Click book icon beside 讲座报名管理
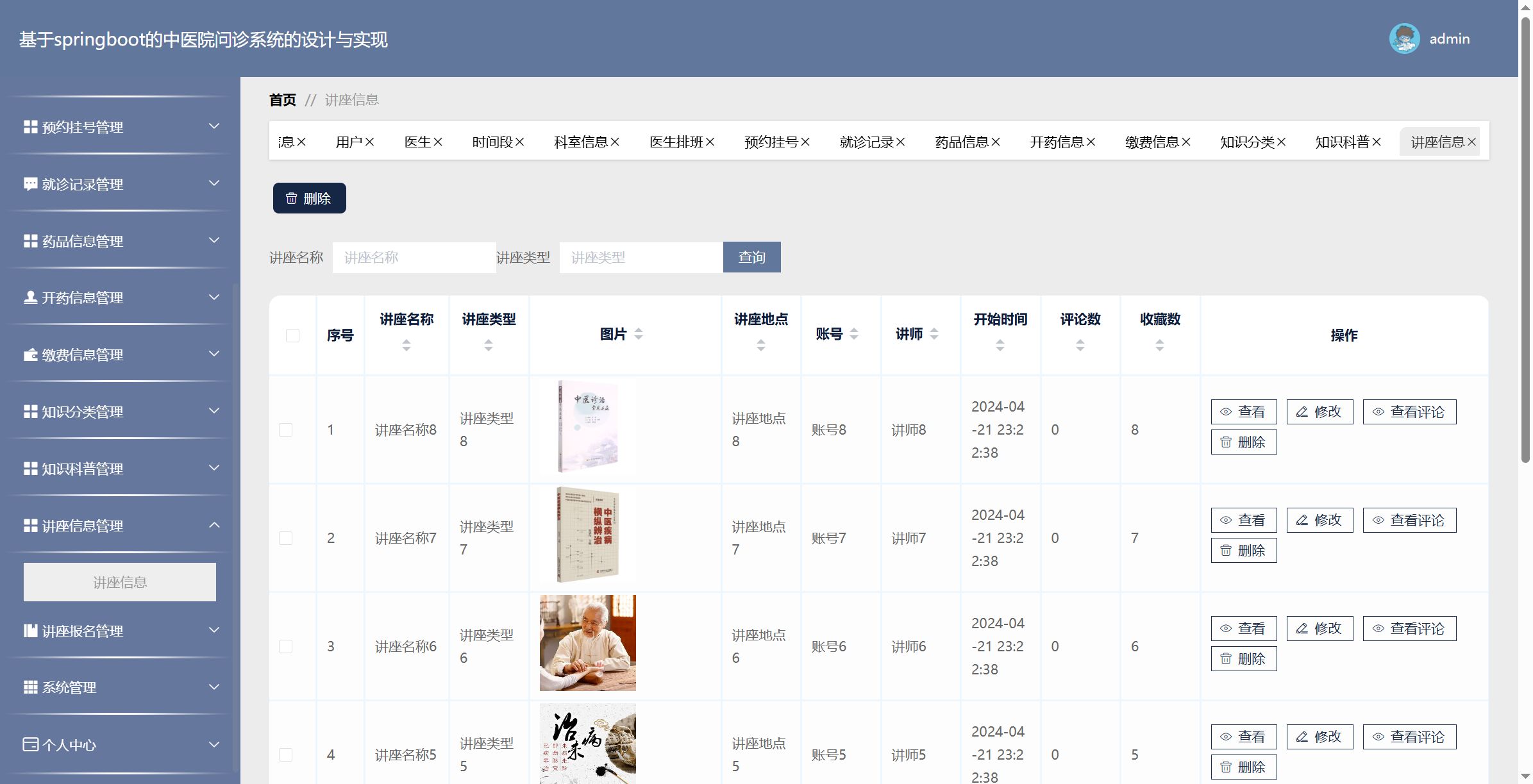The width and height of the screenshot is (1533, 784). point(30,631)
